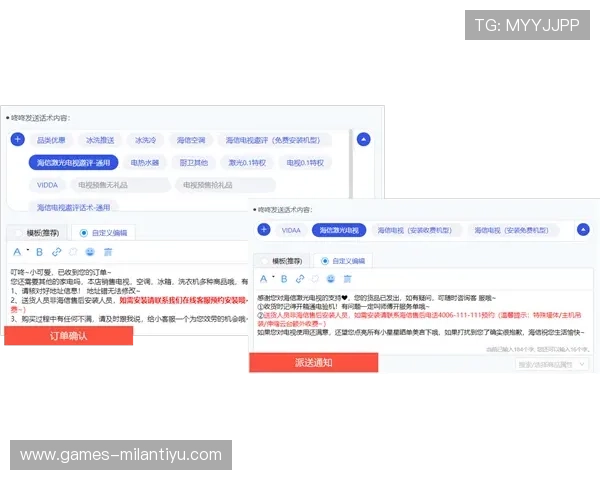Screen dimensions: 600x480
Task: Insert link icon in order confirmation editor
Action: click(x=57, y=252)
